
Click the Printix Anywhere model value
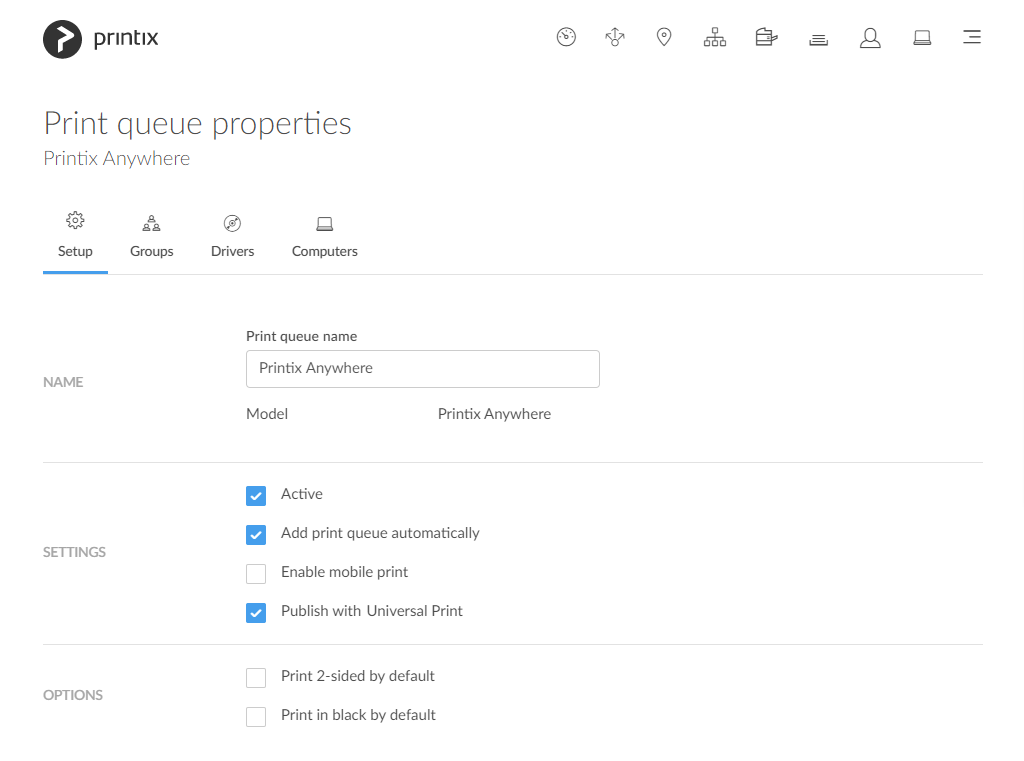pos(494,414)
